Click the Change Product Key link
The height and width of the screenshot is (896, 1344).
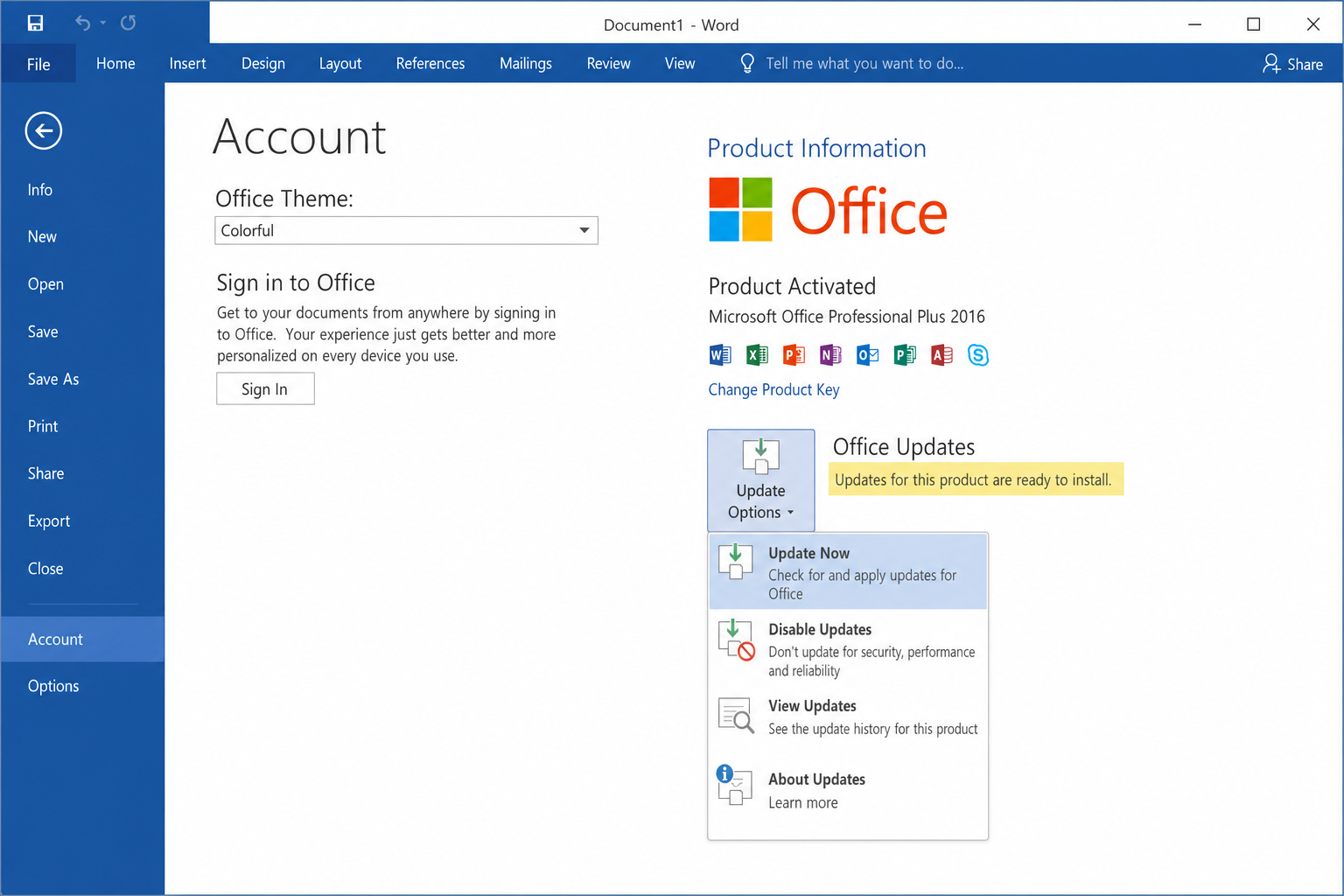pyautogui.click(x=773, y=389)
